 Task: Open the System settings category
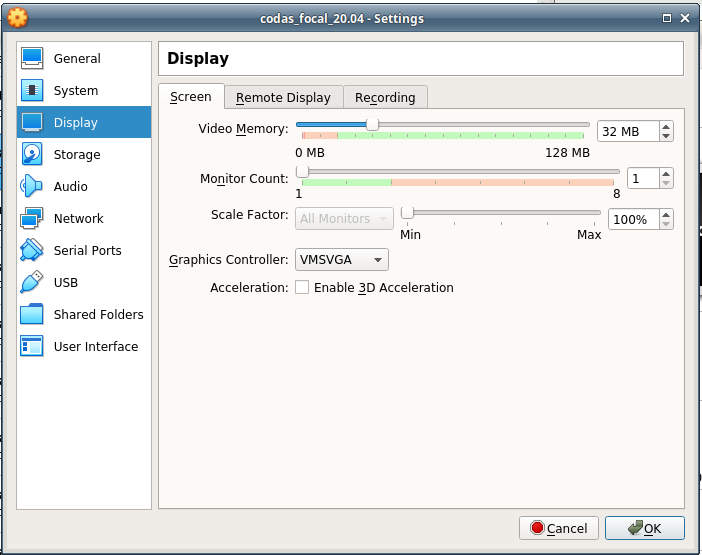click(84, 90)
